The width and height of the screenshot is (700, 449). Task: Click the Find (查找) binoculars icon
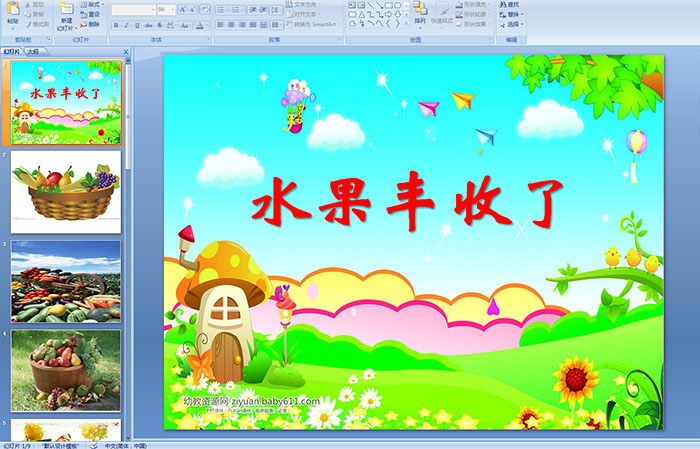503,4
